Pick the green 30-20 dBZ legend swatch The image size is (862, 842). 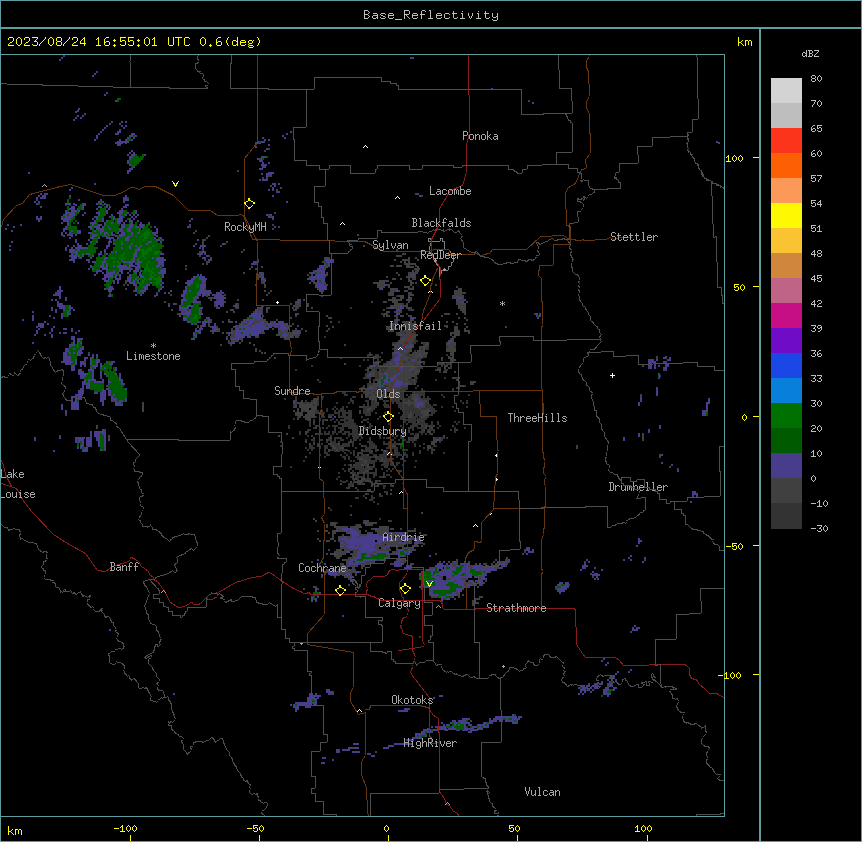786,416
